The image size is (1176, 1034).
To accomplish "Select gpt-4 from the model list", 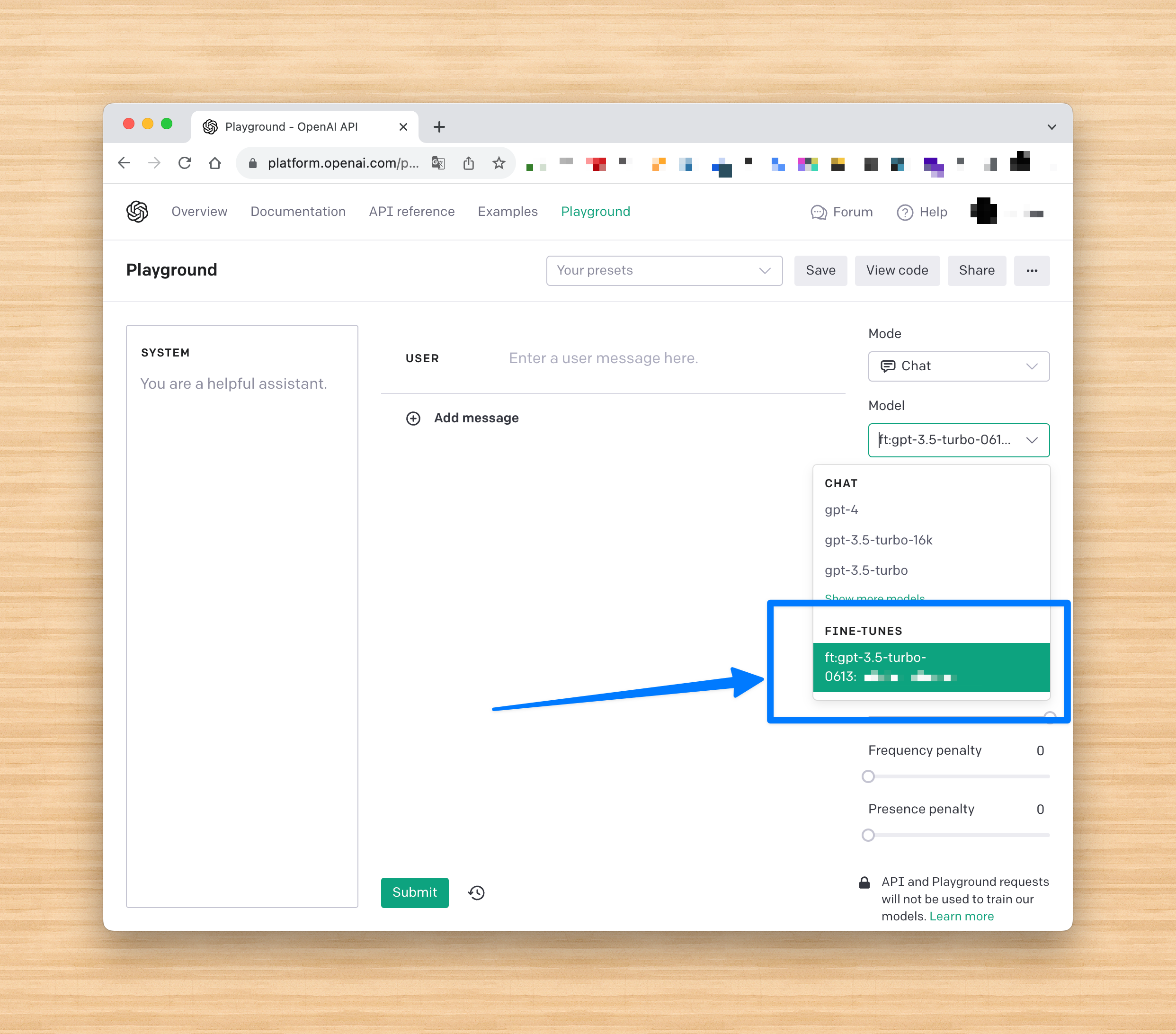I will pyautogui.click(x=841, y=510).
